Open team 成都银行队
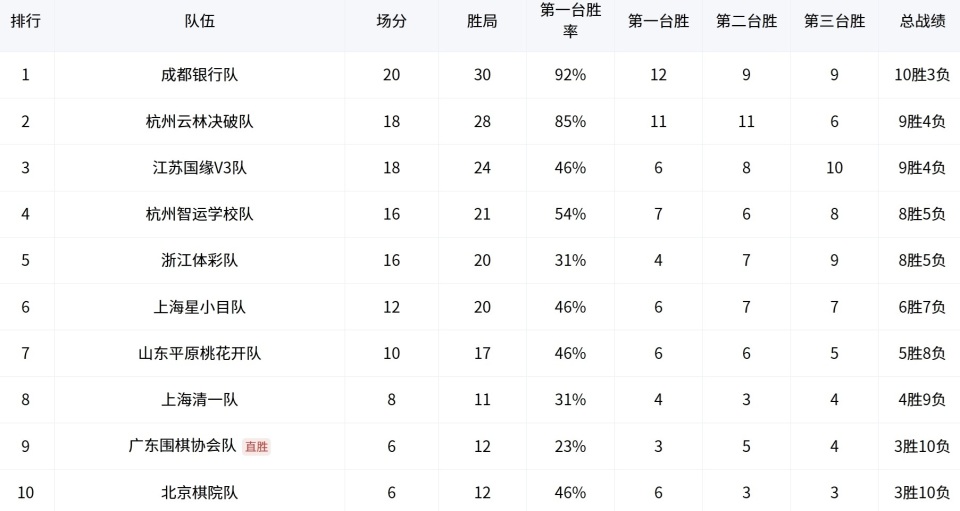The image size is (960, 511). pyautogui.click(x=199, y=75)
